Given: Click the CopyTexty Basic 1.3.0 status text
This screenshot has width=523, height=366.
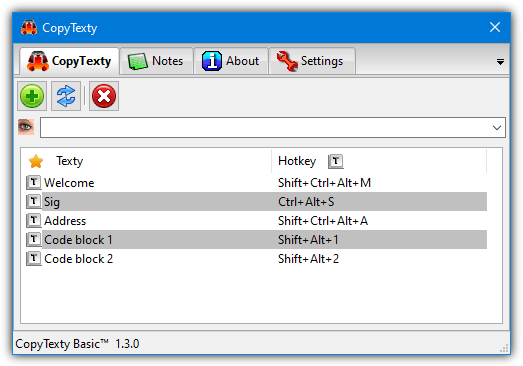Looking at the screenshot, I should pyautogui.click(x=77, y=344).
